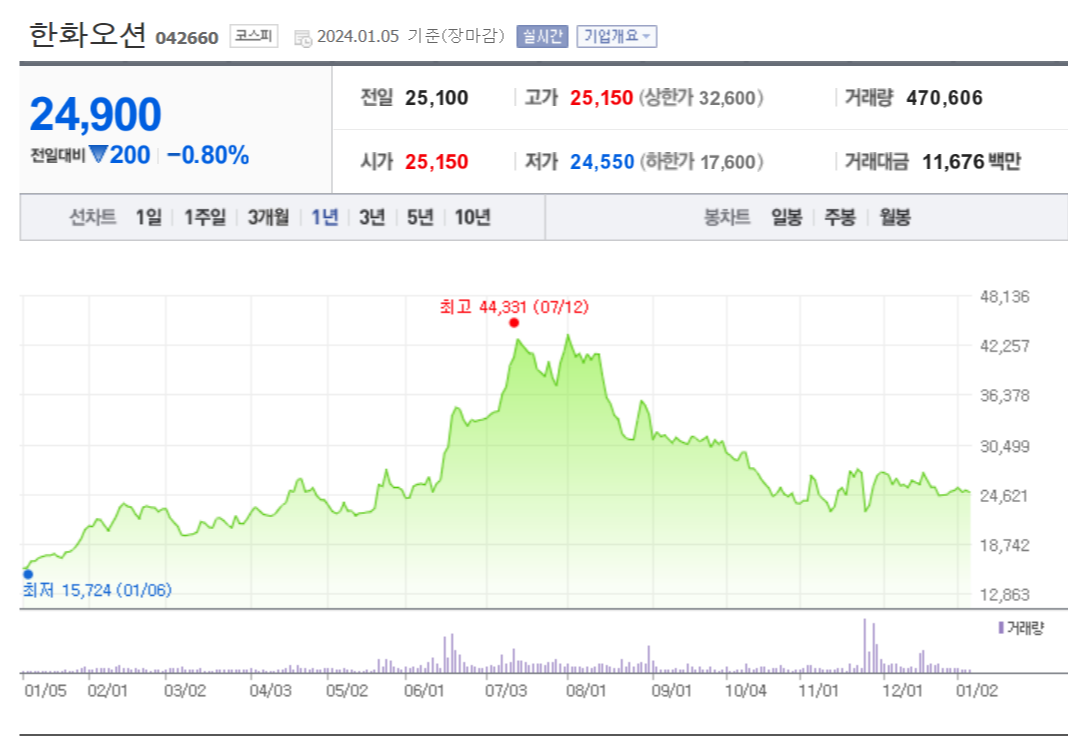The image size is (1068, 736).
Task: Click the red highest-price marker dot
Action: (514, 323)
